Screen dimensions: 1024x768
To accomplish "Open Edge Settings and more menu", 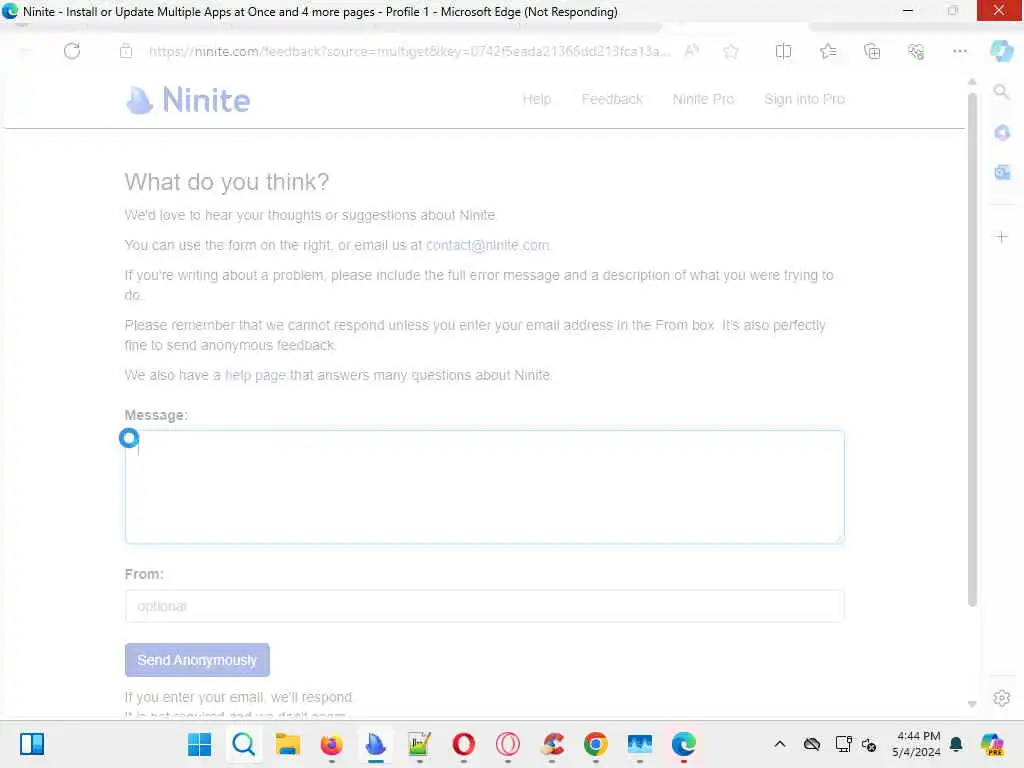I will tap(959, 51).
